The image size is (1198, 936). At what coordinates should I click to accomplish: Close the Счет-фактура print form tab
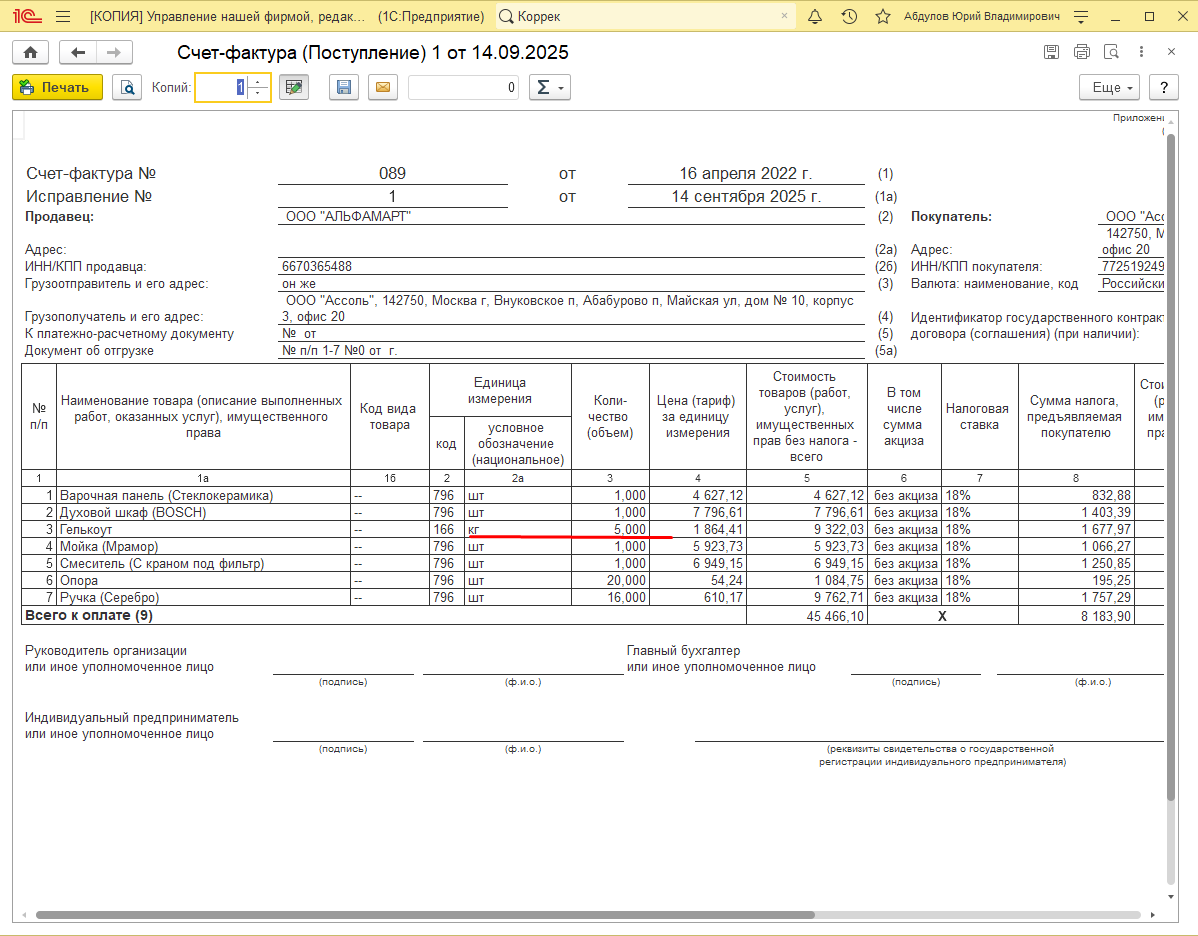(x=1171, y=52)
